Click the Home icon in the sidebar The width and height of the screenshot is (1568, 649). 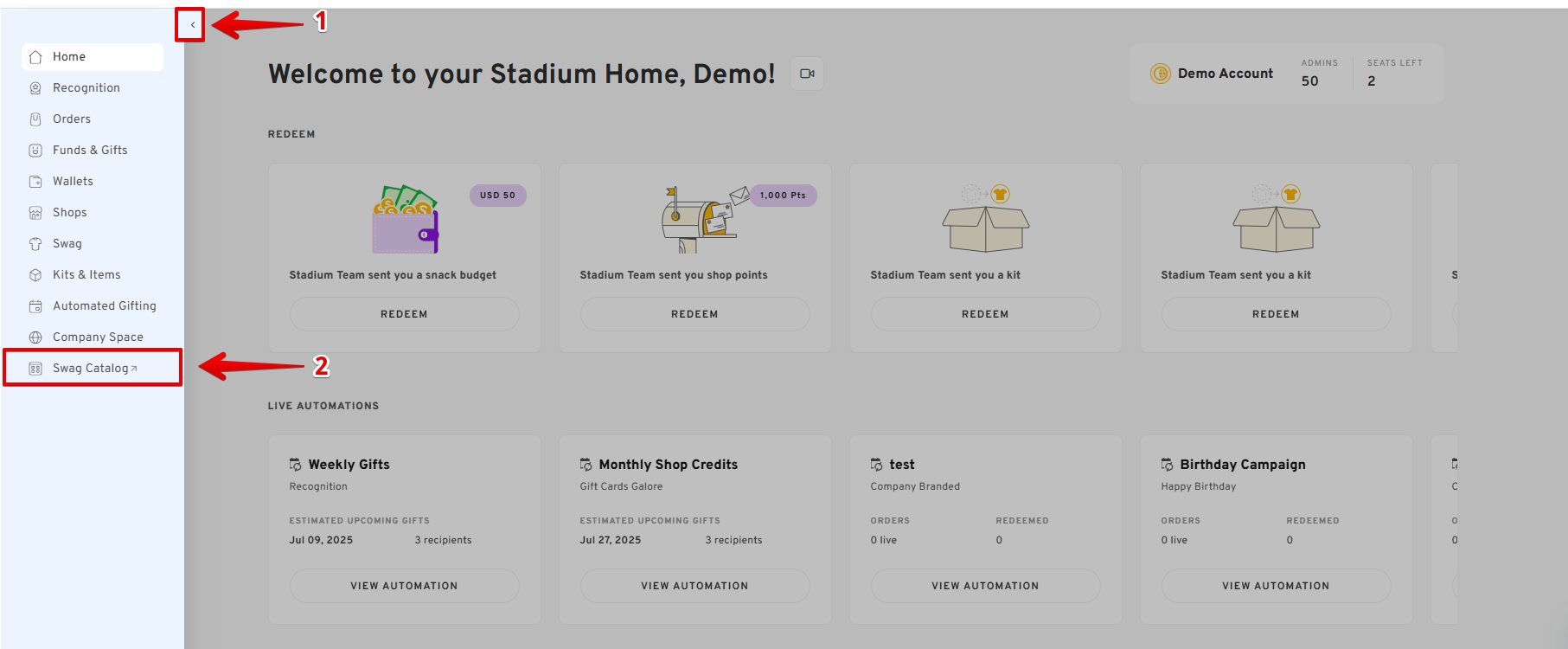click(x=35, y=57)
